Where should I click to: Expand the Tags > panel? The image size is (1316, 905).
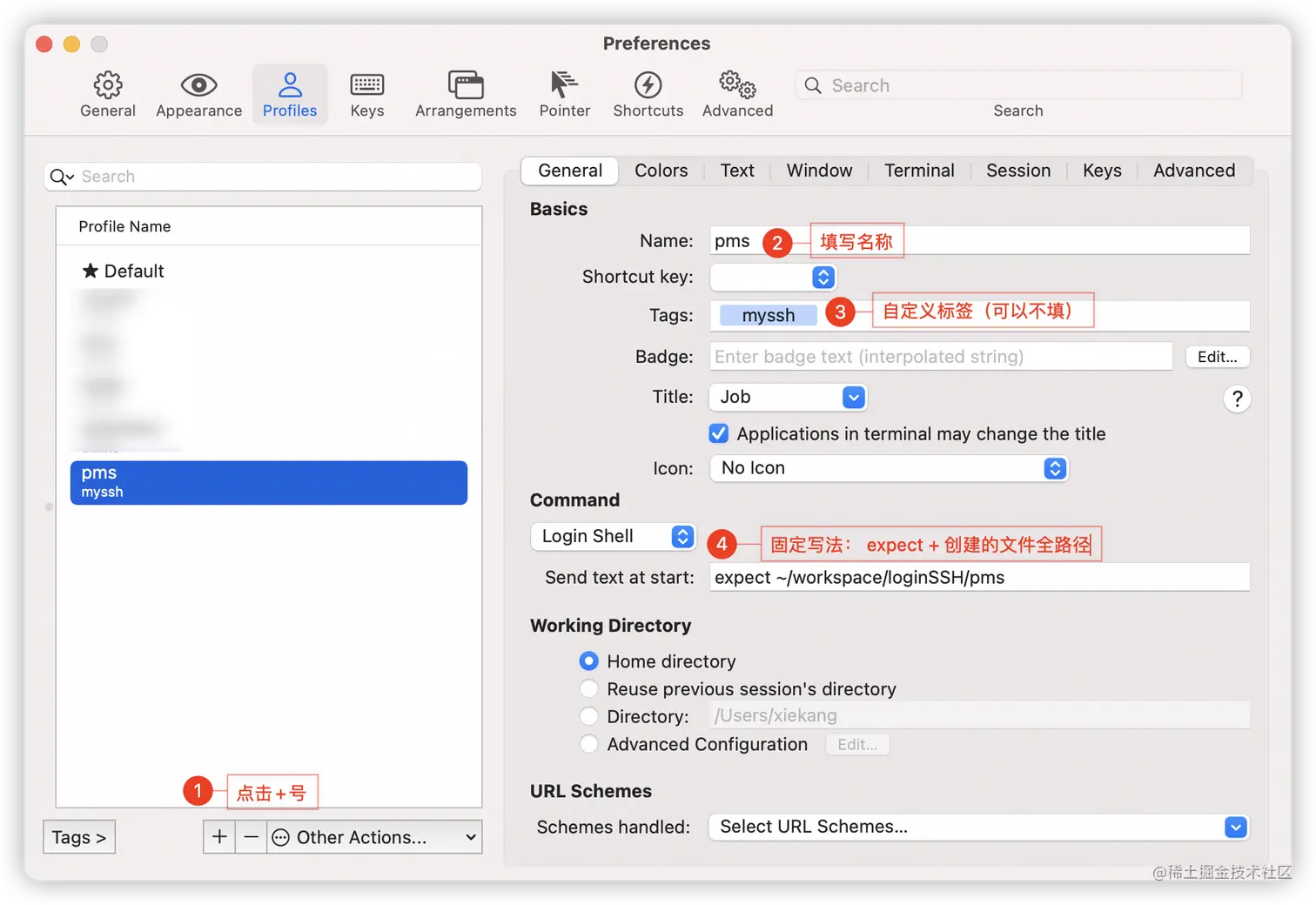(x=79, y=837)
